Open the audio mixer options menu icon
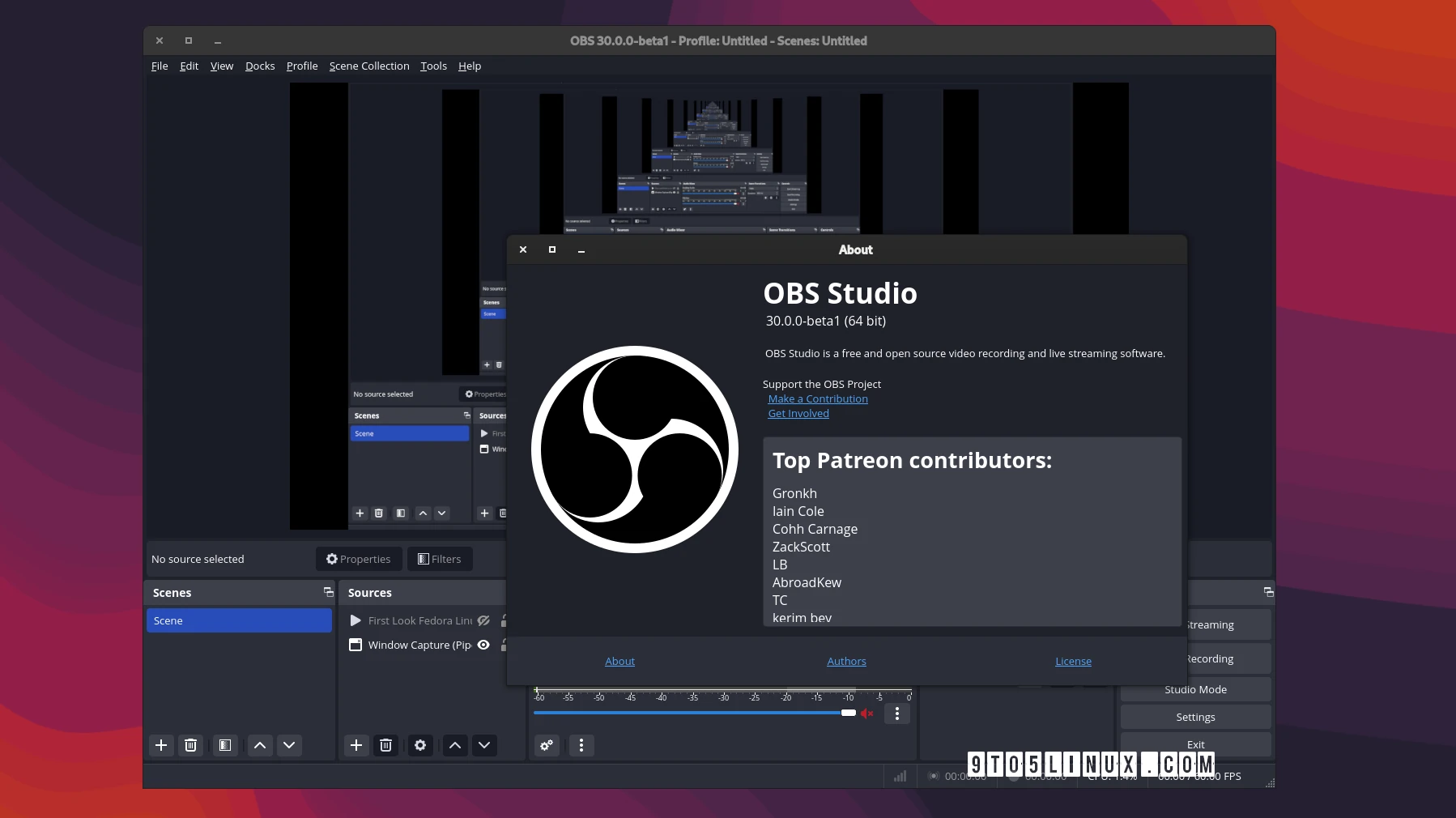The height and width of the screenshot is (818, 1456). pyautogui.click(x=581, y=745)
